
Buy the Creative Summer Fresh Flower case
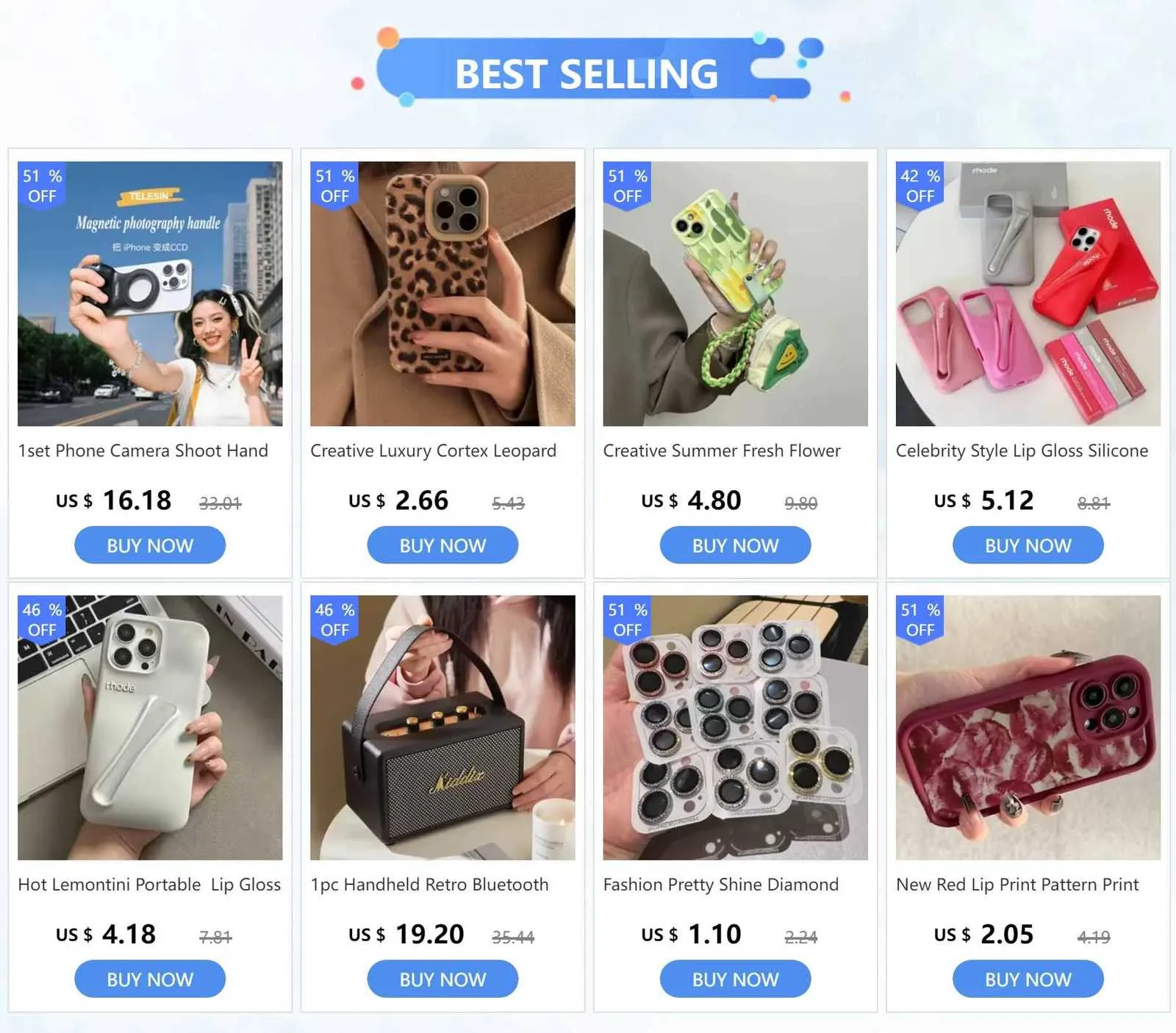(735, 545)
